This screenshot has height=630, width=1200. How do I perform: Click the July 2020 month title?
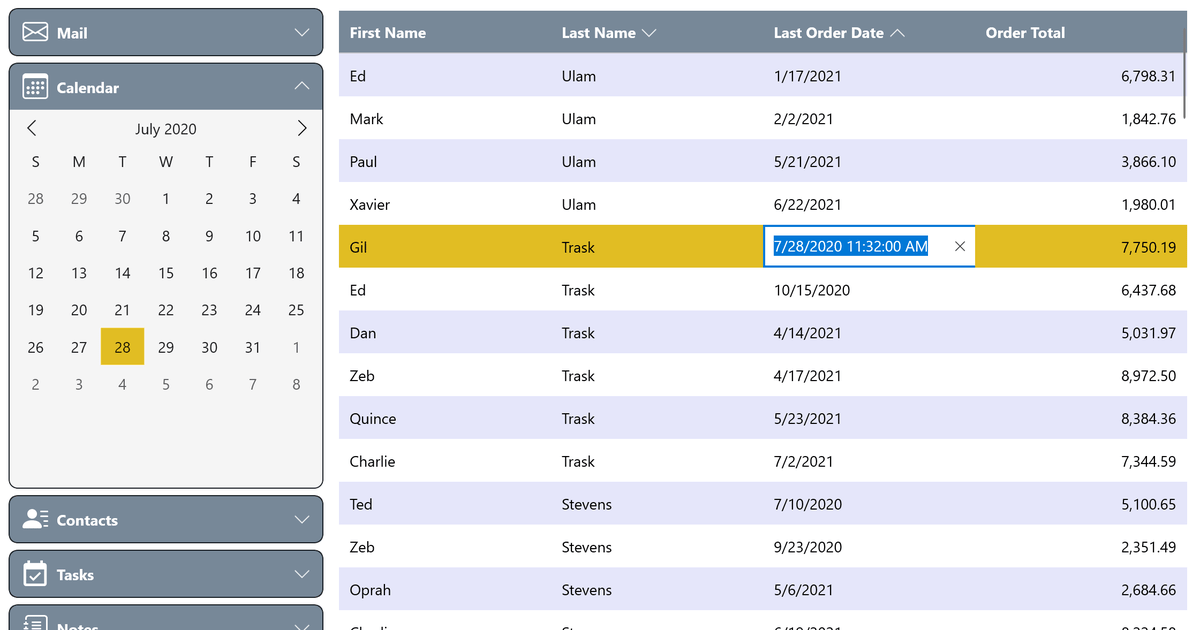[x=166, y=129]
